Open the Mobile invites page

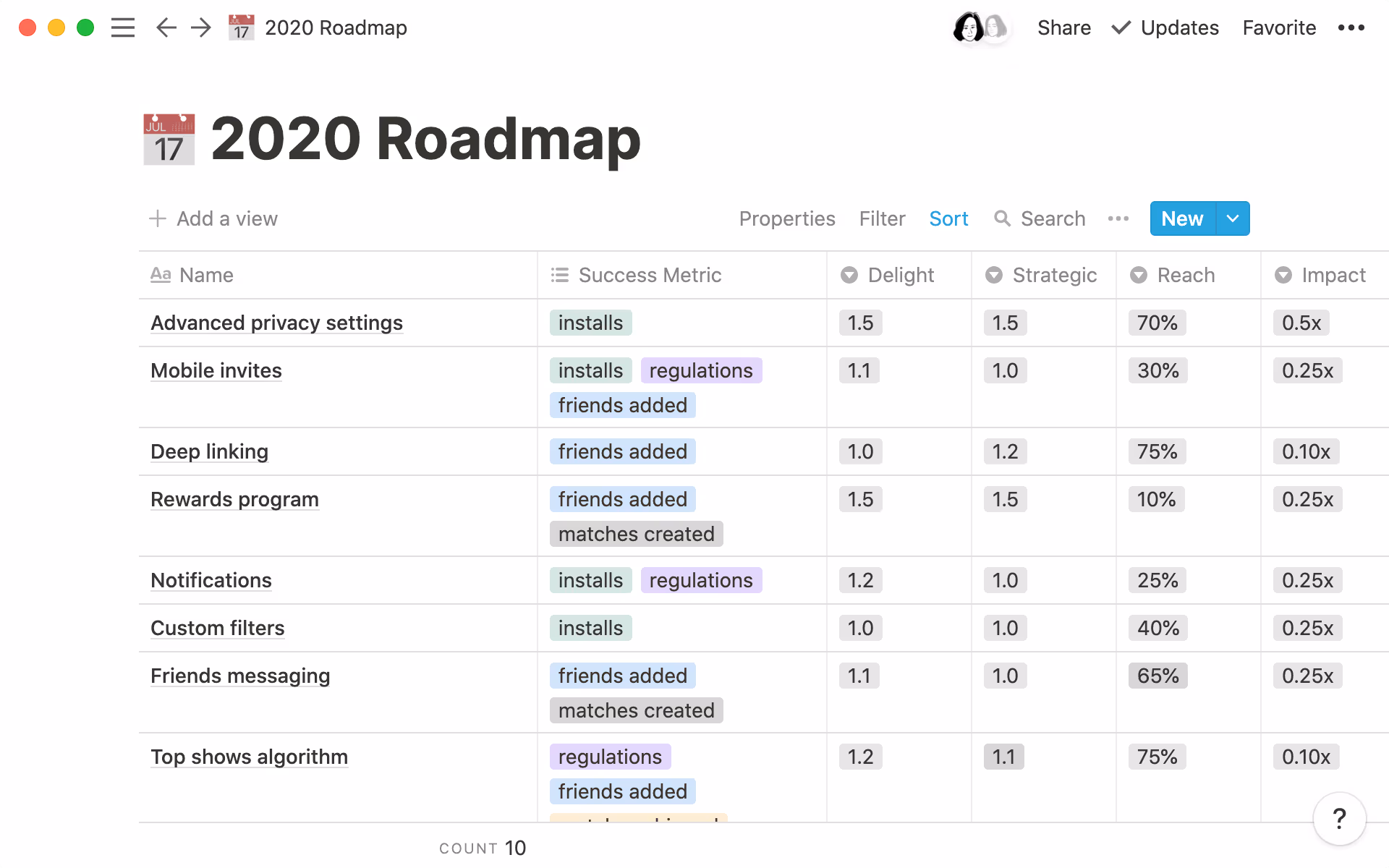pos(216,370)
